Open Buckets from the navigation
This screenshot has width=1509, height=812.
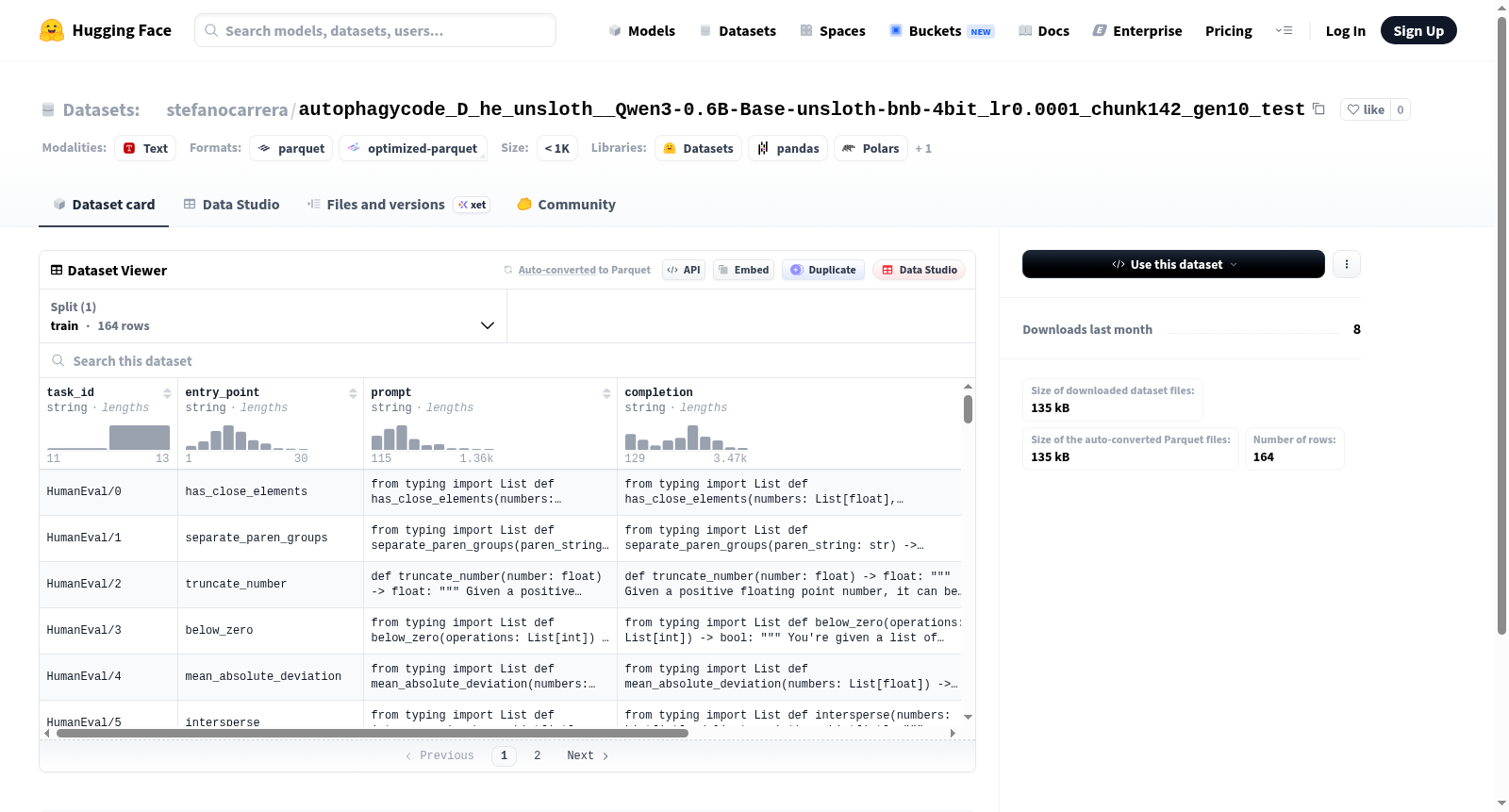click(x=942, y=30)
